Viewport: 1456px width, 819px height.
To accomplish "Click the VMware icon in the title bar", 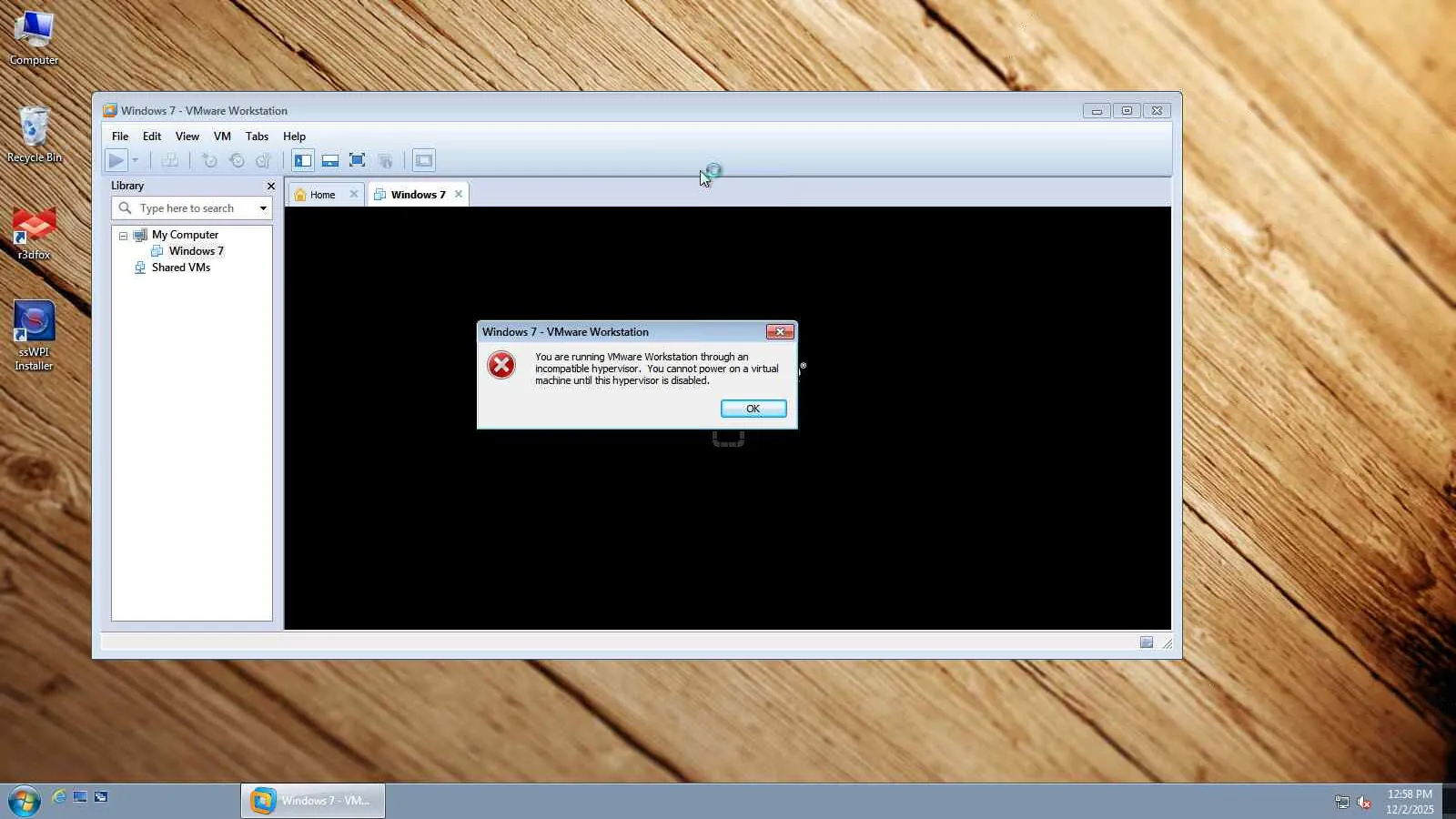I will click(x=110, y=111).
